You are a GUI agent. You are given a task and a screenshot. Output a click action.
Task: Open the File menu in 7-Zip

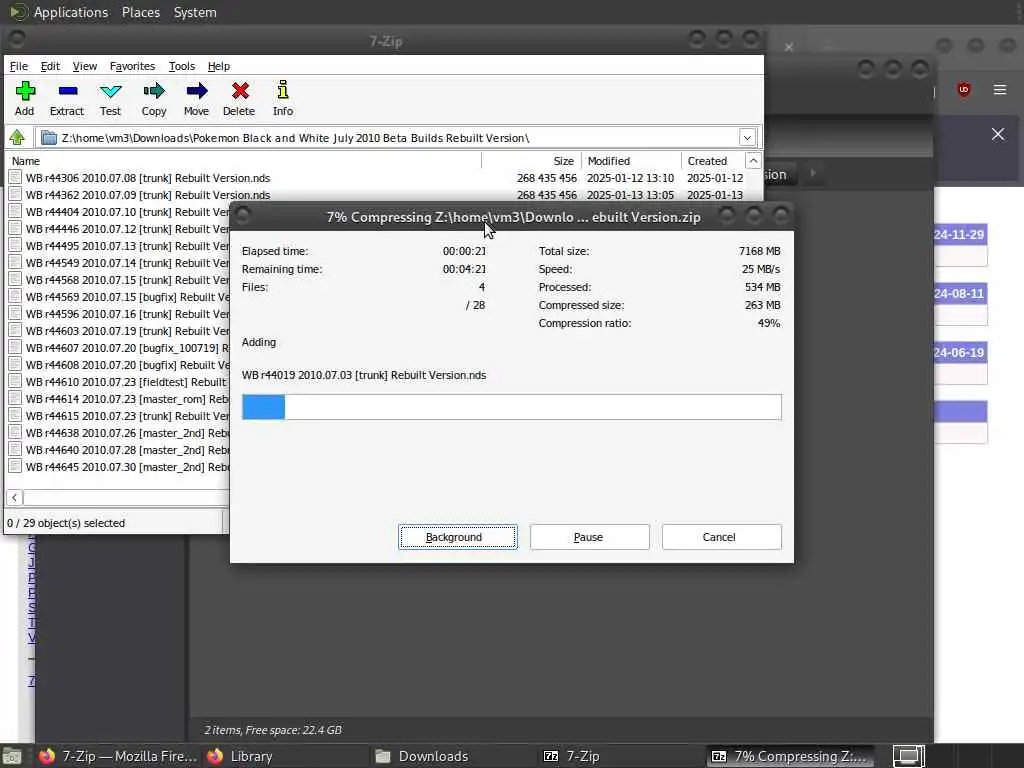pyautogui.click(x=19, y=66)
